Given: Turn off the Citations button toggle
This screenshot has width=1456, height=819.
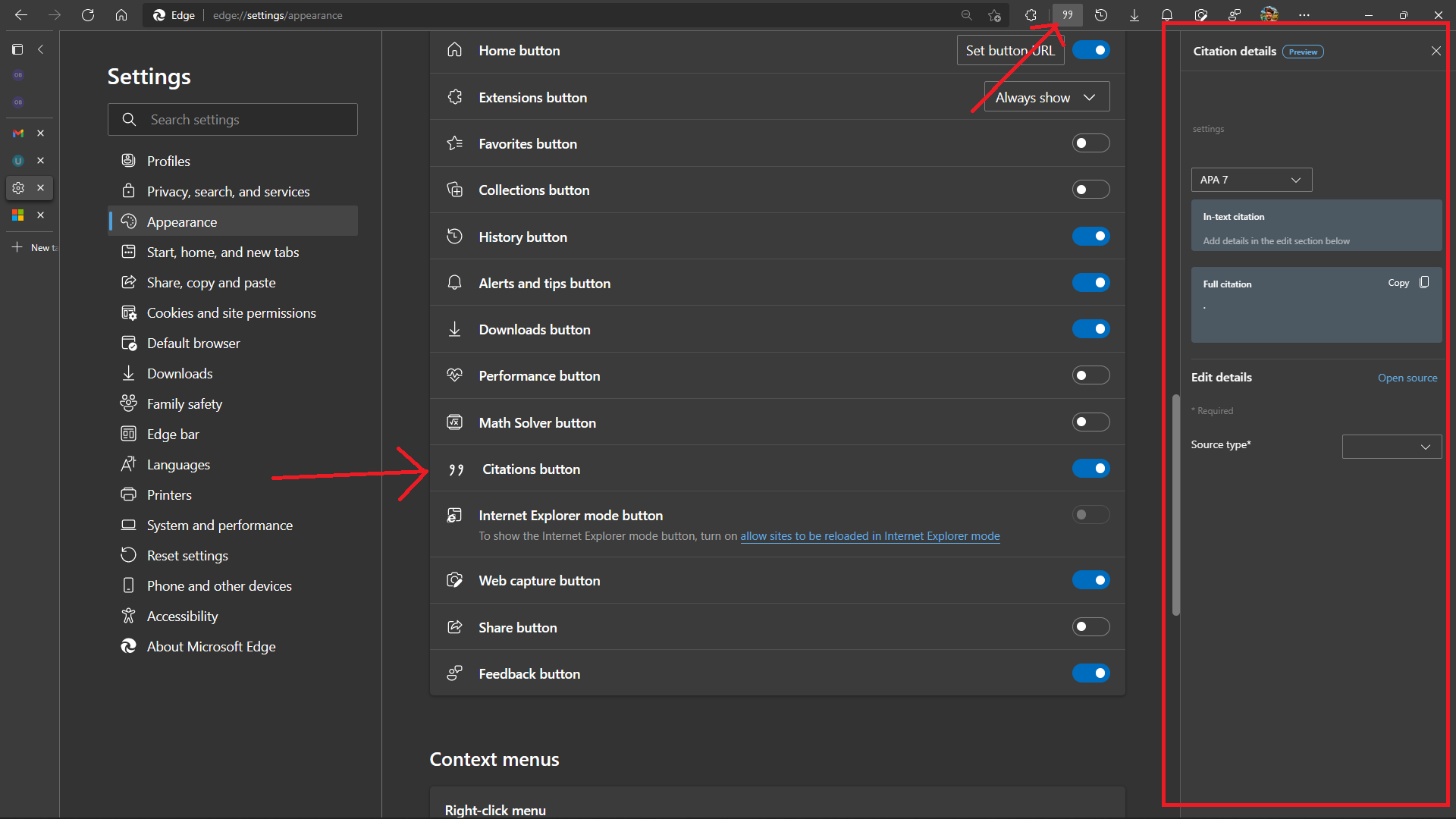Looking at the screenshot, I should click(x=1090, y=469).
